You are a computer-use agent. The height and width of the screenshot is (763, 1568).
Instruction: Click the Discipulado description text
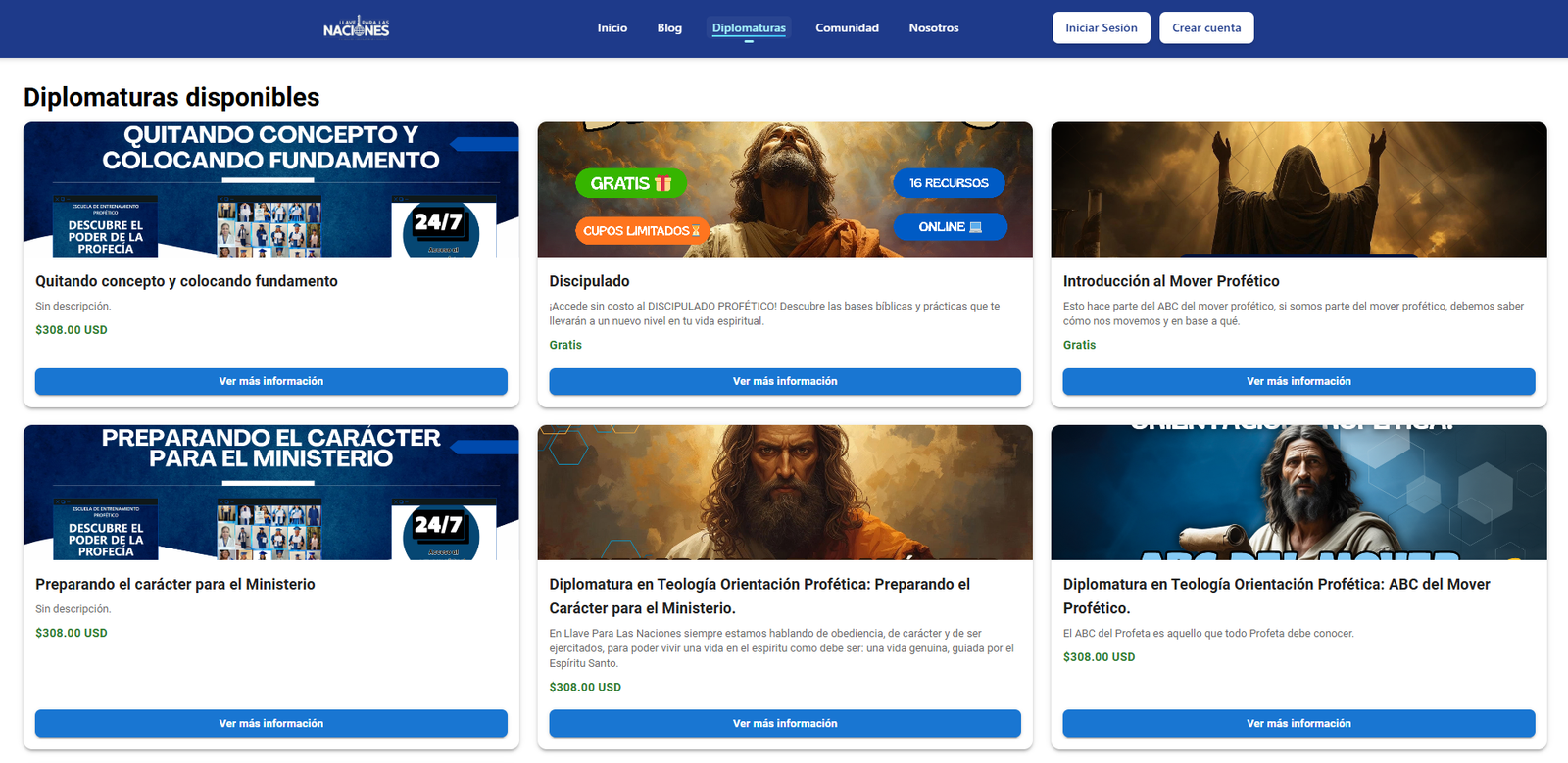click(x=774, y=313)
